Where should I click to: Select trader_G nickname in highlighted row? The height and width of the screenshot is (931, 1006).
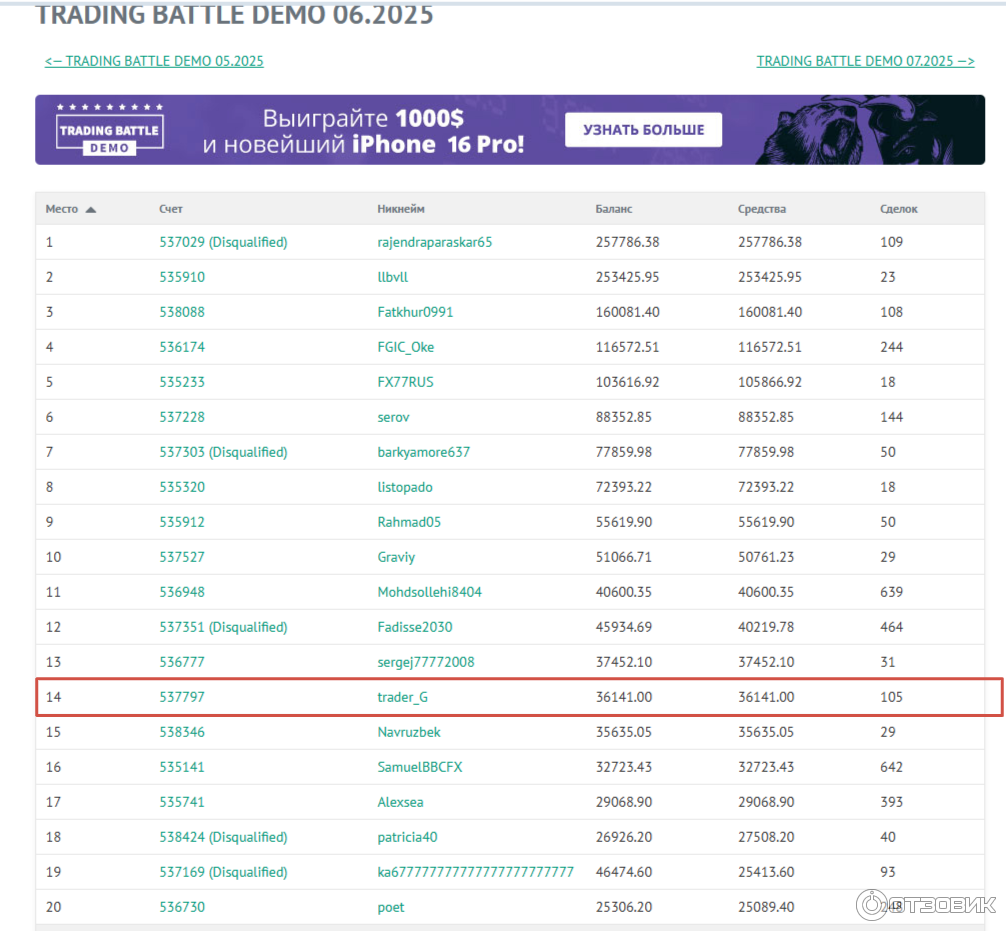click(402, 697)
